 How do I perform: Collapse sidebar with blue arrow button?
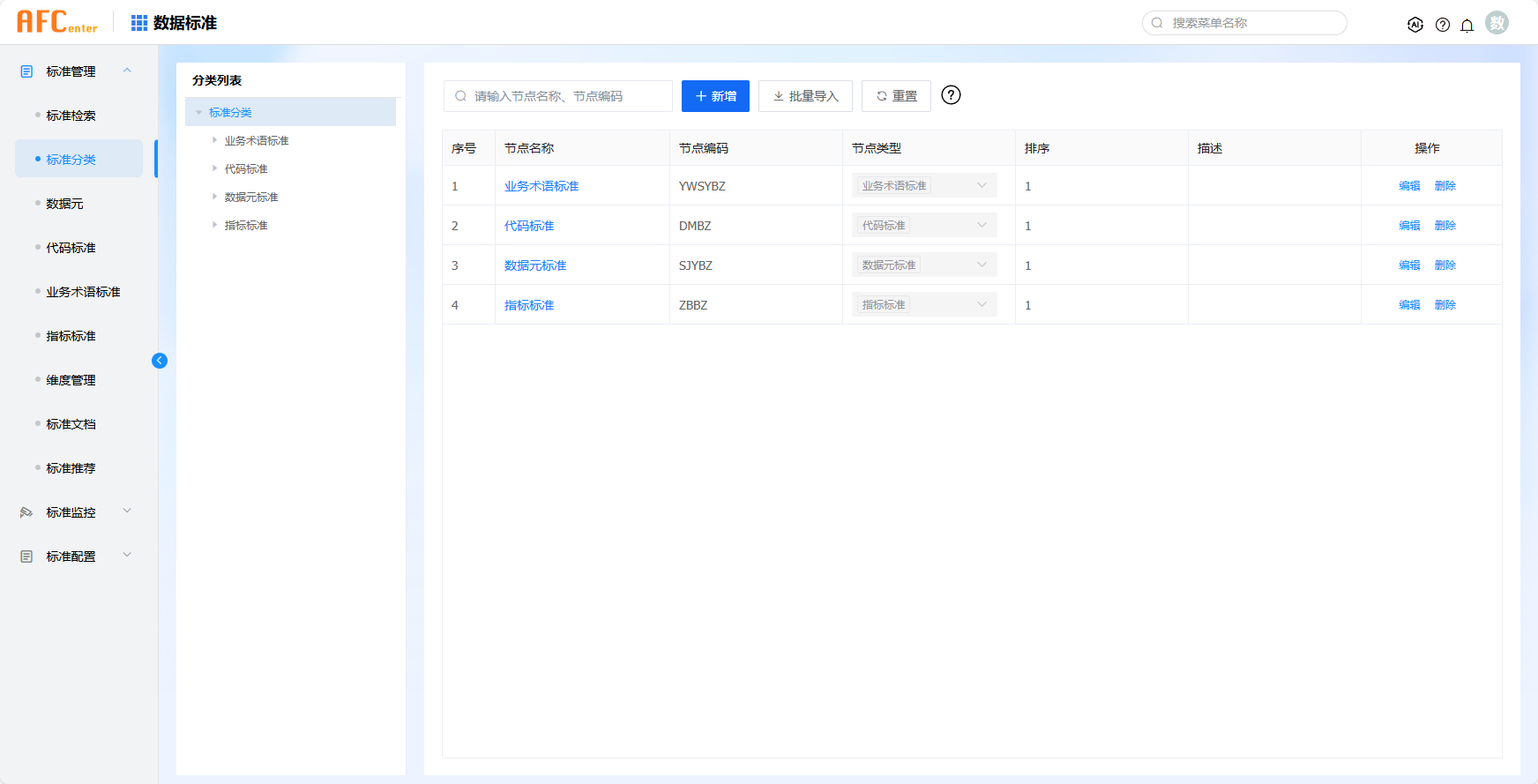point(160,360)
